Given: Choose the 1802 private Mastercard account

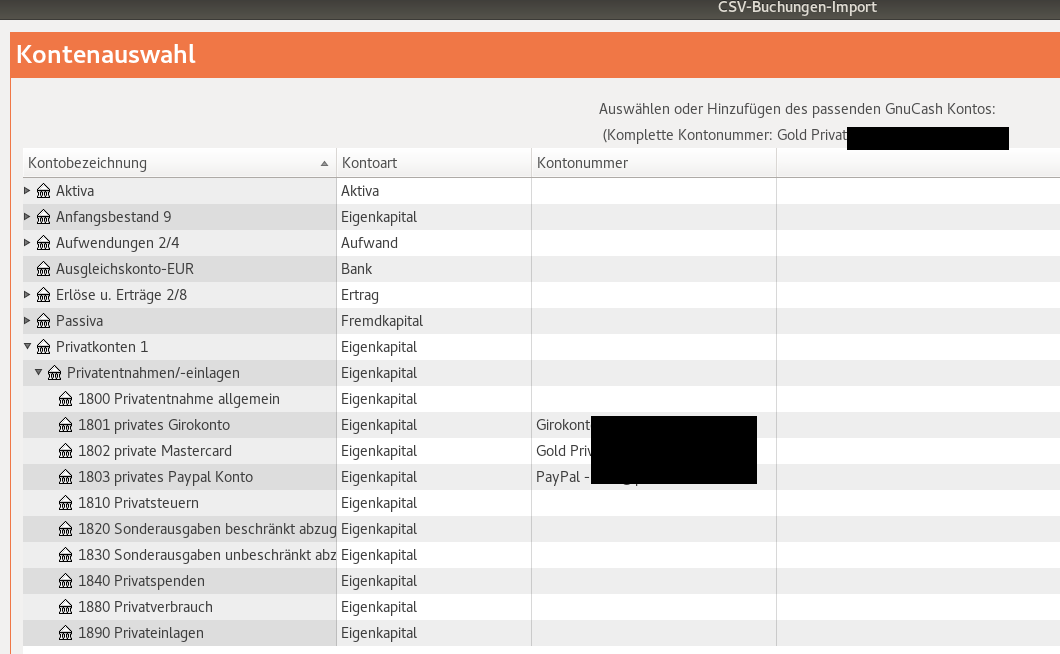Looking at the screenshot, I should [541, 451].
